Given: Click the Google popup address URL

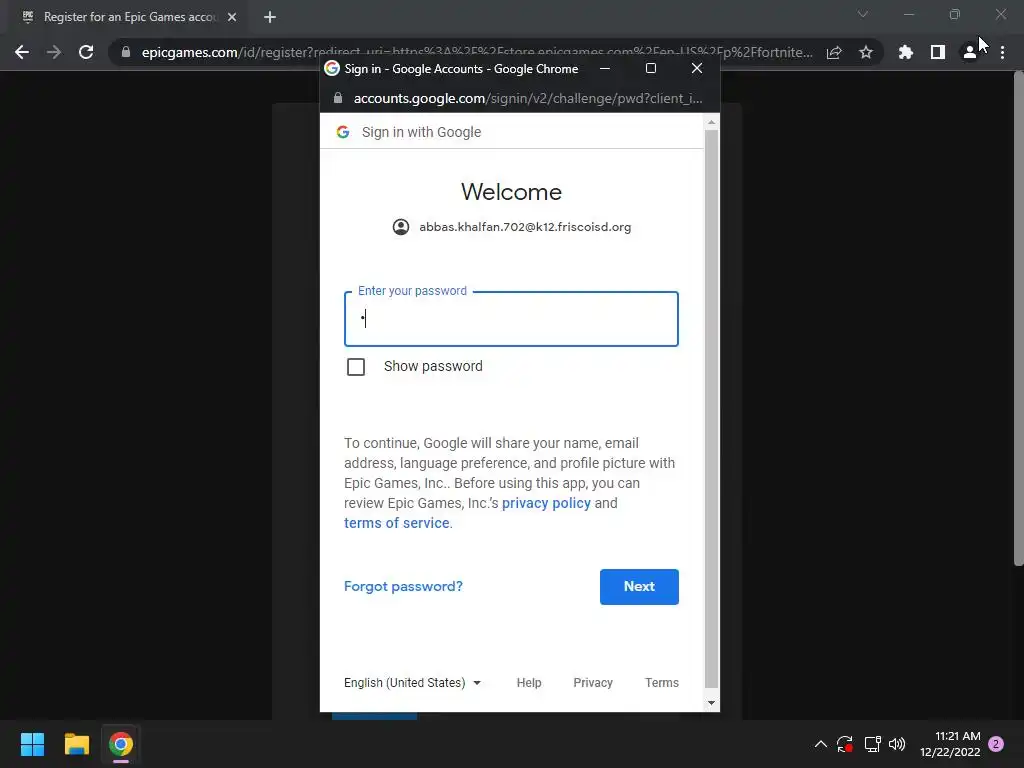Looking at the screenshot, I should (x=528, y=98).
